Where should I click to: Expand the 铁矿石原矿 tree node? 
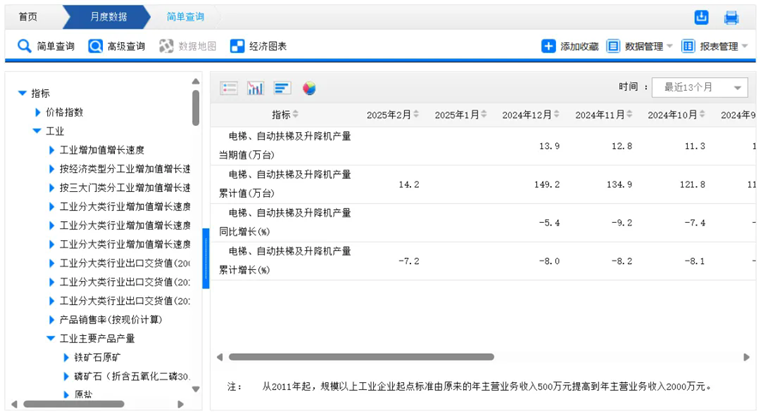coord(66,358)
